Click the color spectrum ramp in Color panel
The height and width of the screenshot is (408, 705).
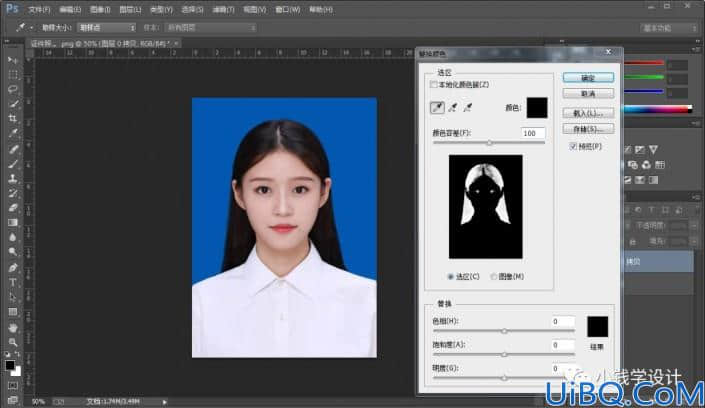(x=657, y=109)
